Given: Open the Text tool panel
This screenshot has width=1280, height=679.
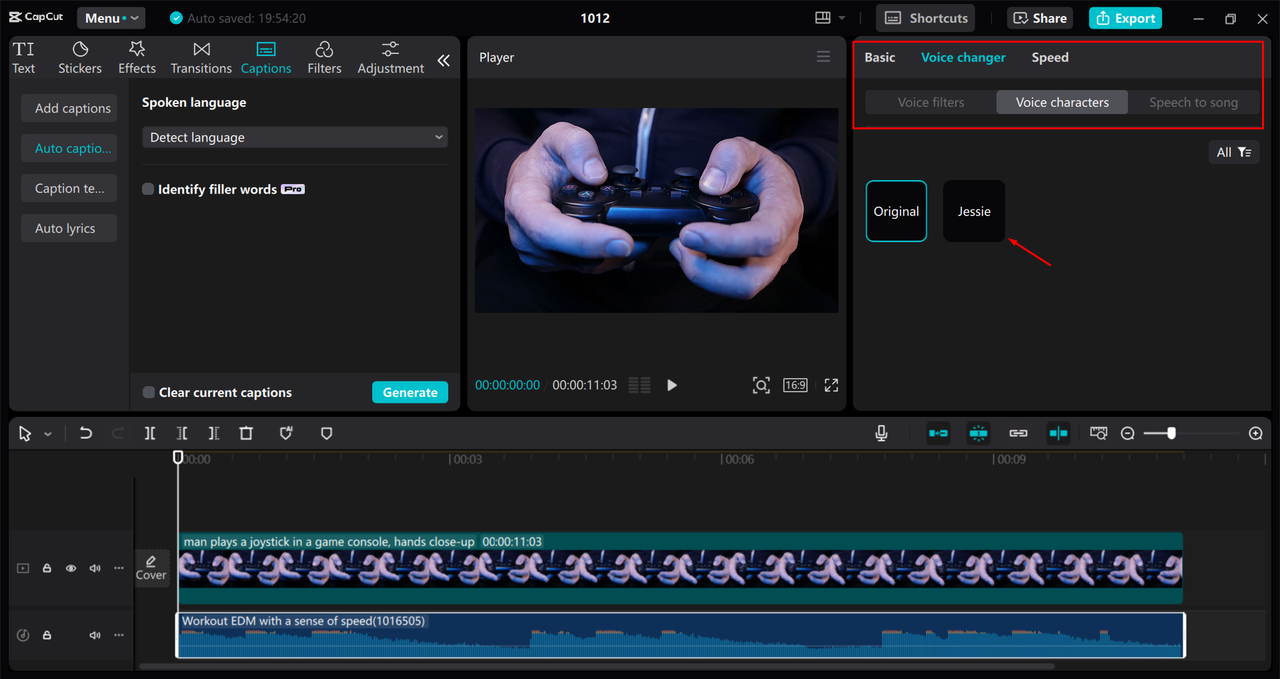Looking at the screenshot, I should 24,58.
